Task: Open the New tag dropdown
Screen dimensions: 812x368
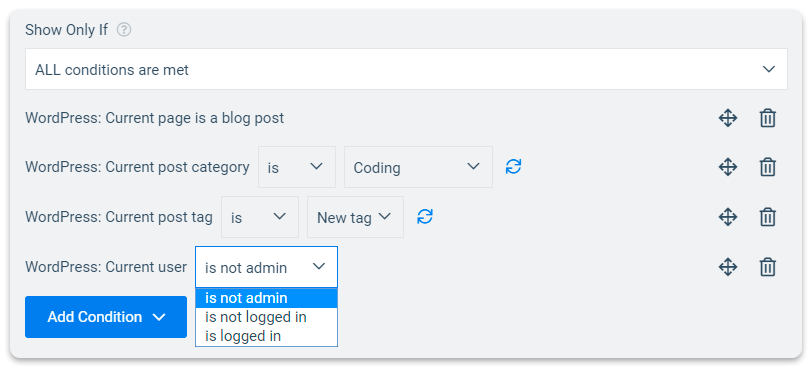Action: pos(355,217)
